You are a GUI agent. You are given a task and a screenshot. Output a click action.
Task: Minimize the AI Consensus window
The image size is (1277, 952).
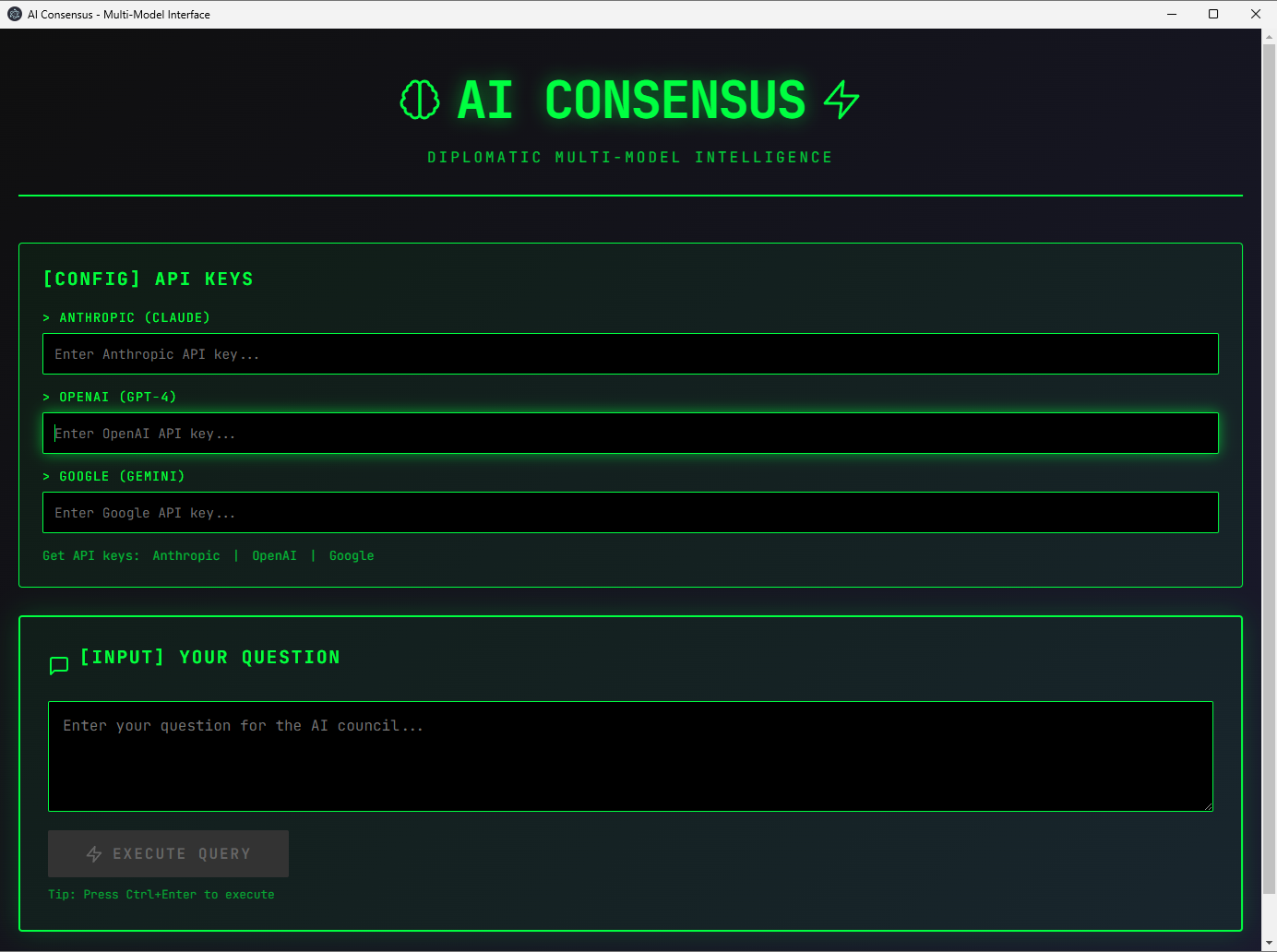pos(1171,14)
